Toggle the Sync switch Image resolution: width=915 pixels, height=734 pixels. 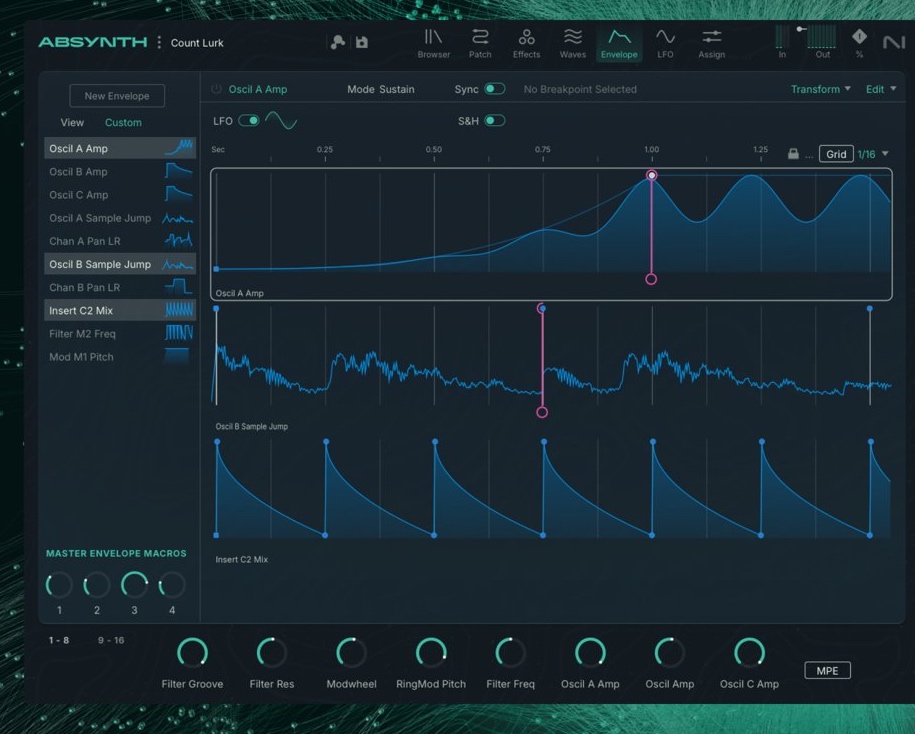click(494, 89)
